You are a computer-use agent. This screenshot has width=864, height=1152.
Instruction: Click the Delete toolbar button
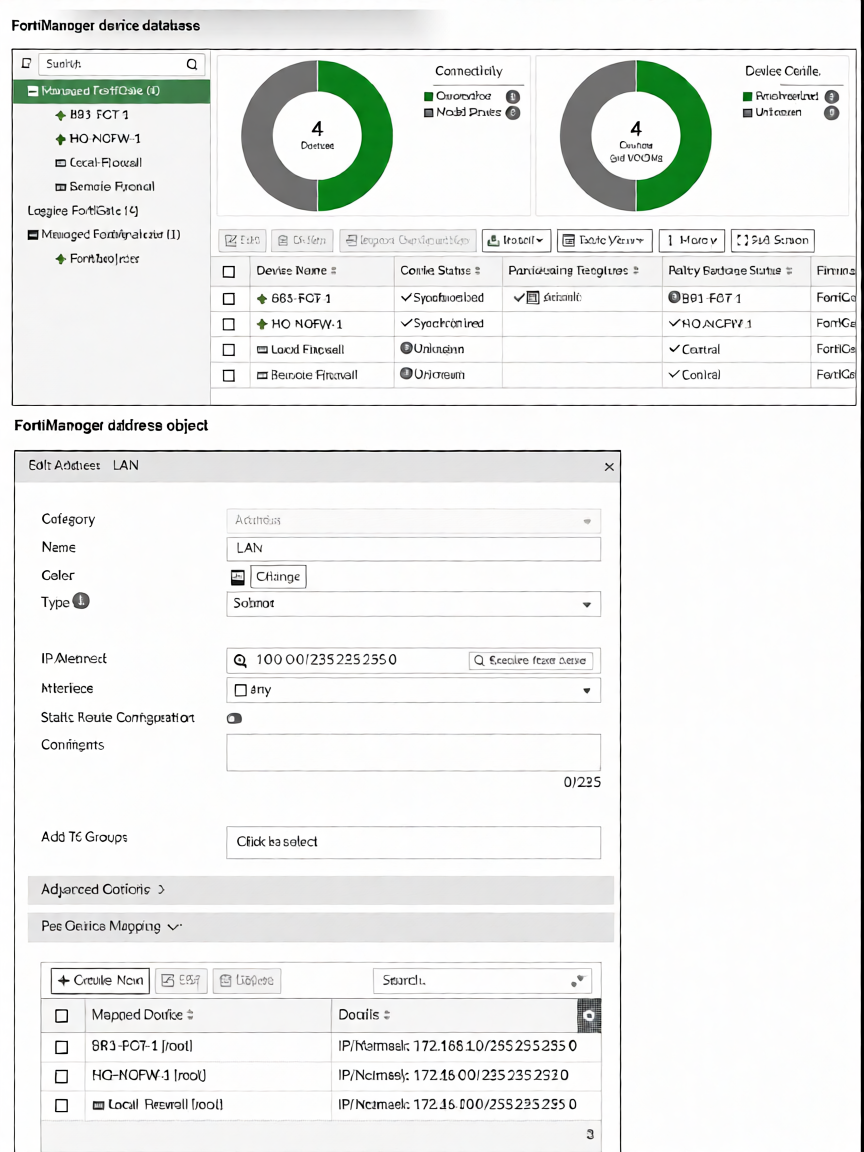tap(302, 240)
